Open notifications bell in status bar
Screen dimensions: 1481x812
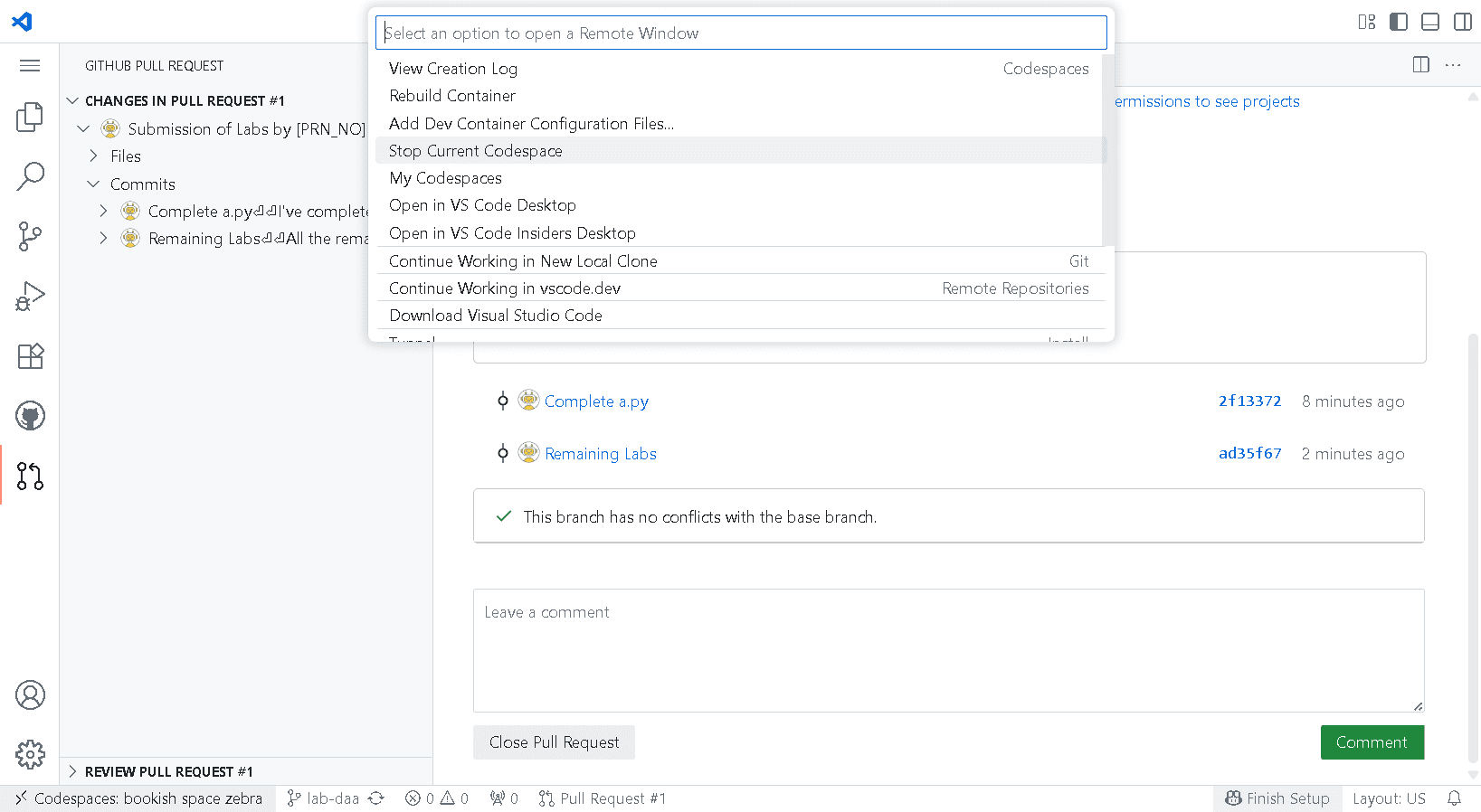(x=1454, y=798)
